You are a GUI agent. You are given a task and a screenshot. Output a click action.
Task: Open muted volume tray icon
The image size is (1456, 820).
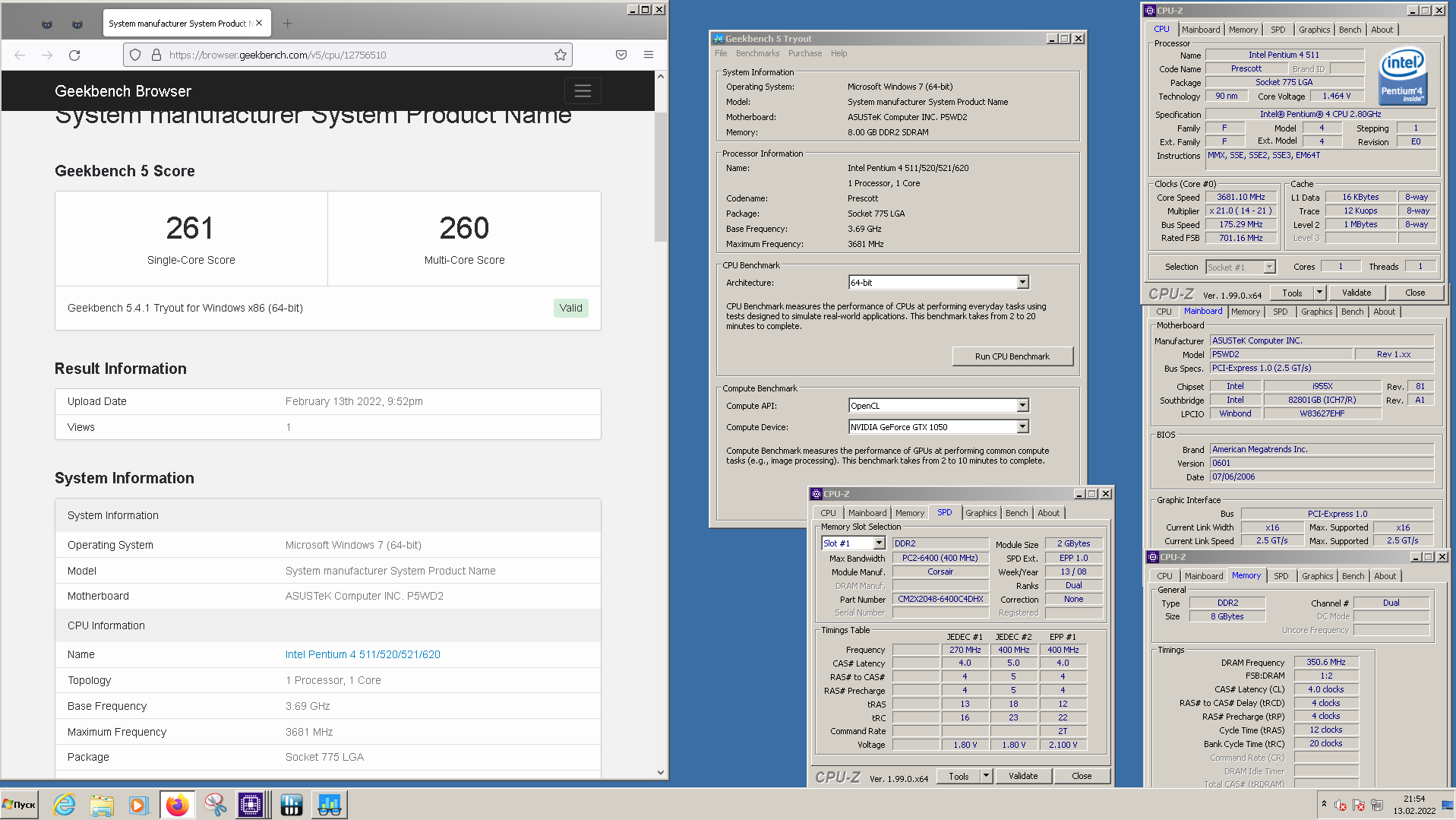pos(1341,805)
